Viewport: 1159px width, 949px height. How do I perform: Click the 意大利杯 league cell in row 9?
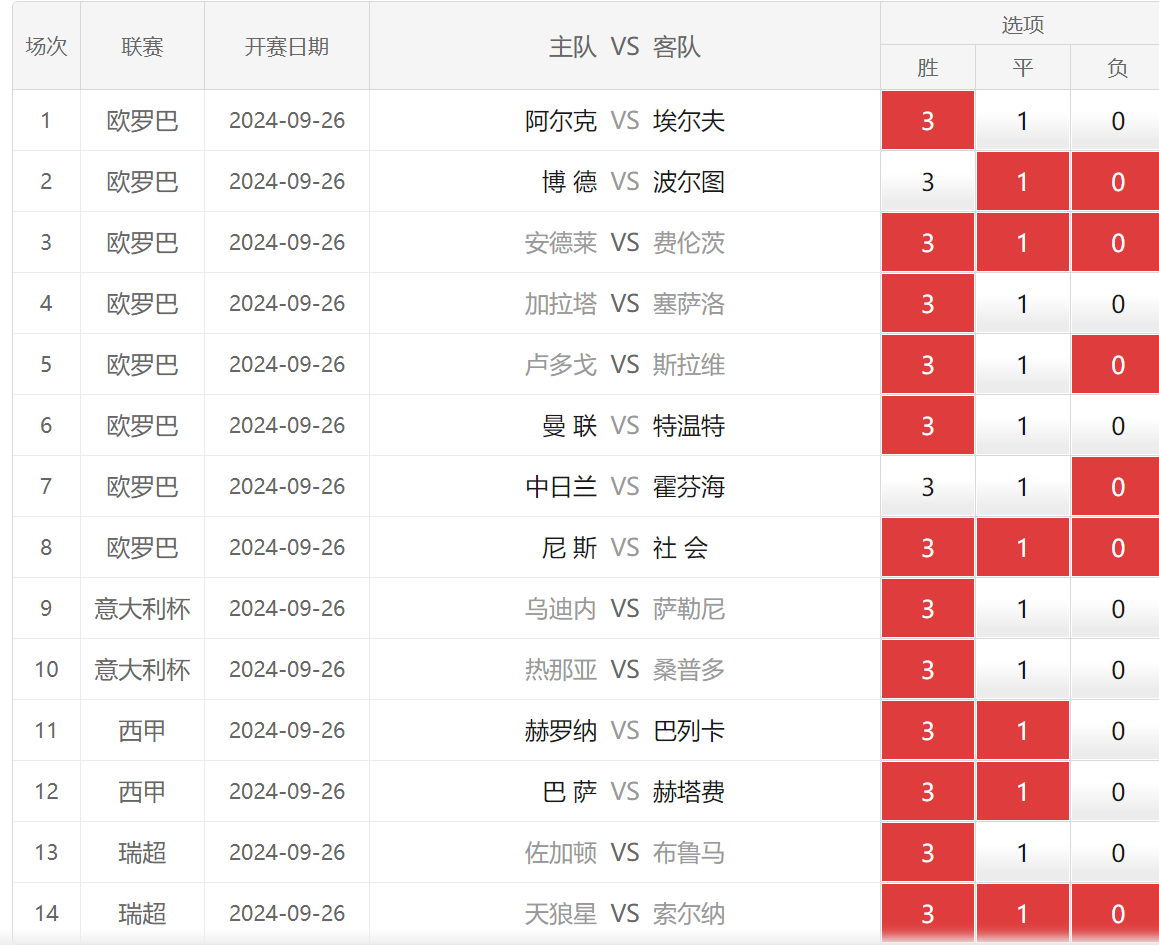point(142,608)
